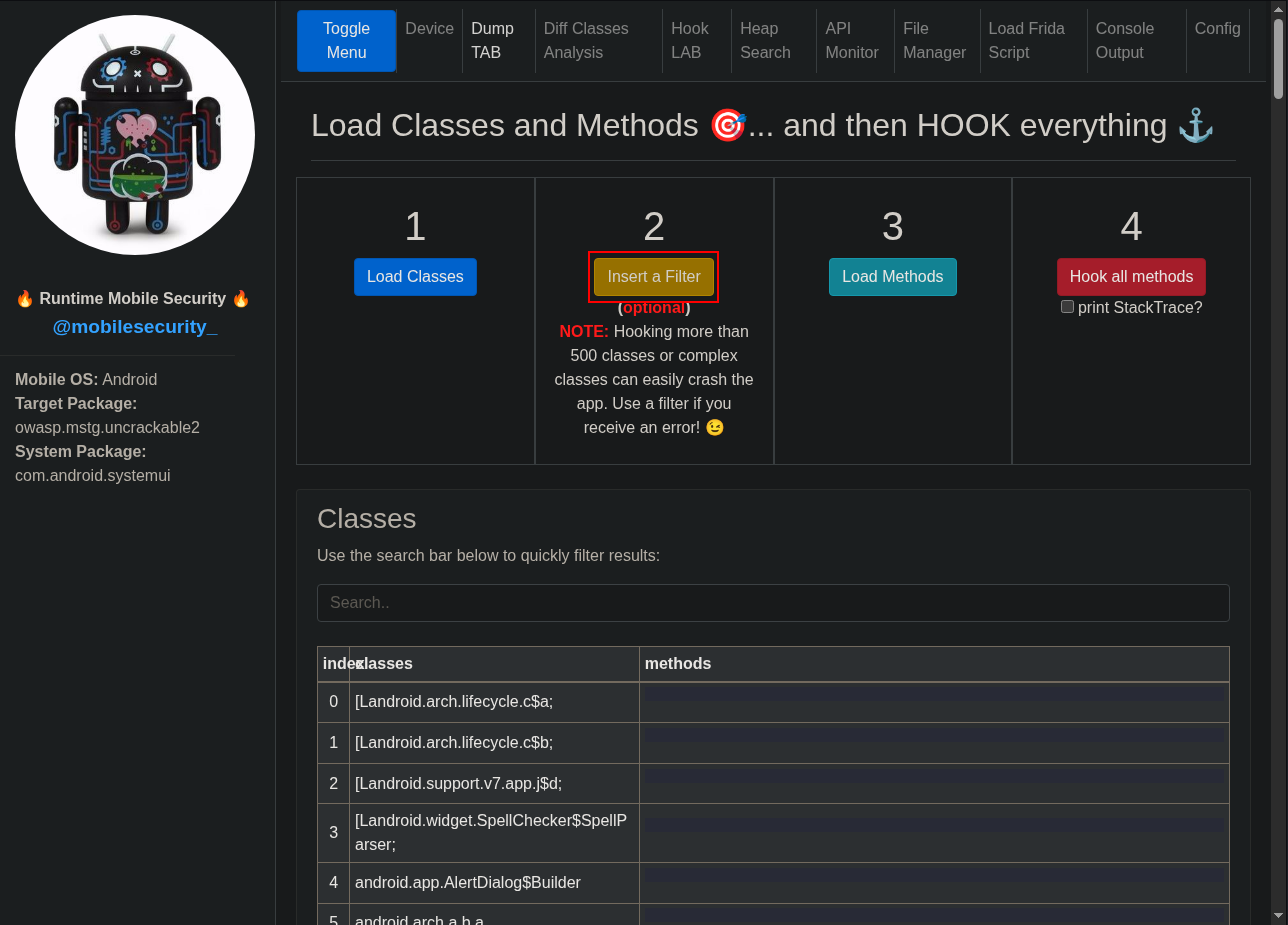Click the Hook all methods button
The image size is (1288, 925).
click(1131, 277)
